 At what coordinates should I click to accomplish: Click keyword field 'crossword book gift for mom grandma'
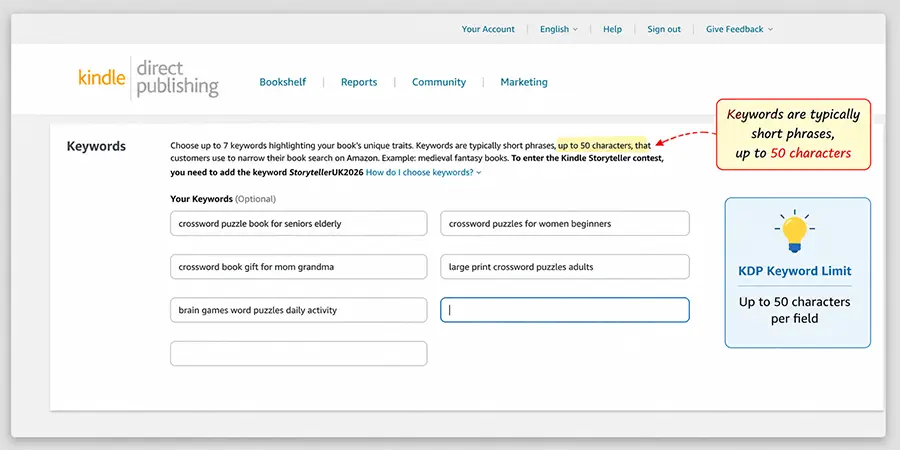298,267
